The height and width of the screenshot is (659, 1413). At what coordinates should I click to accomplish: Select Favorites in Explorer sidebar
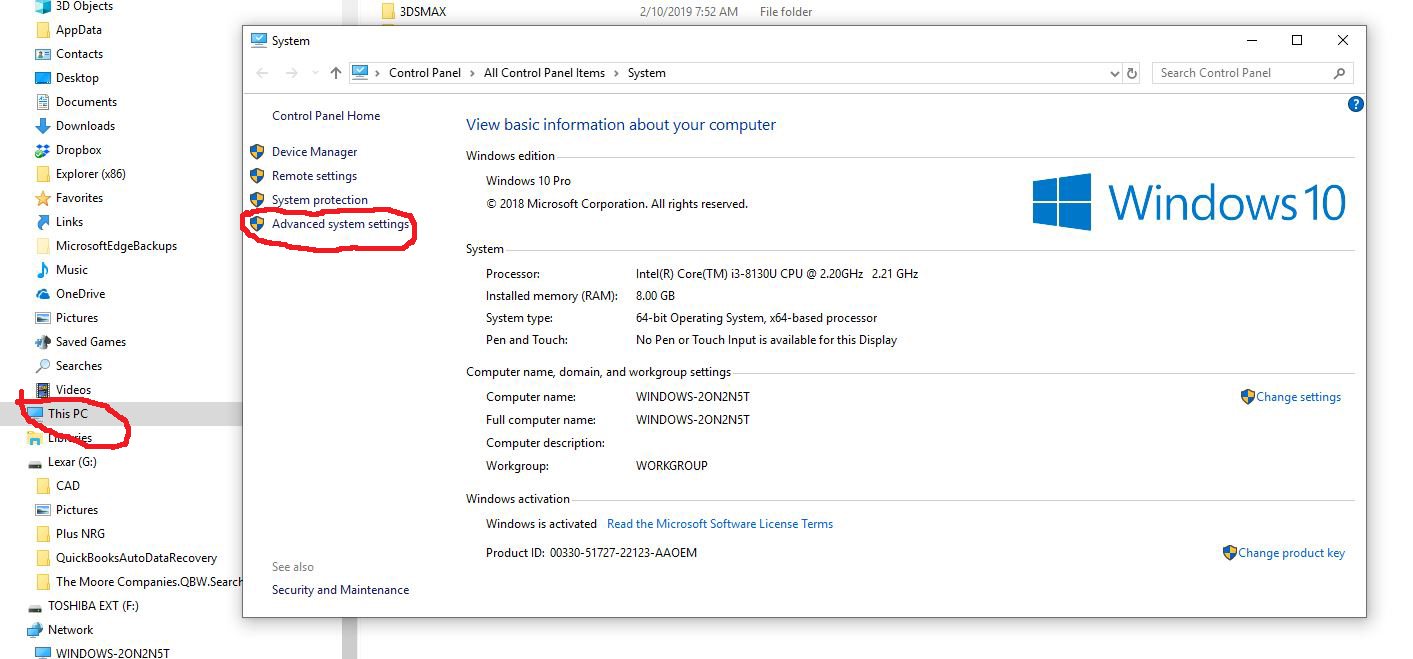point(79,198)
